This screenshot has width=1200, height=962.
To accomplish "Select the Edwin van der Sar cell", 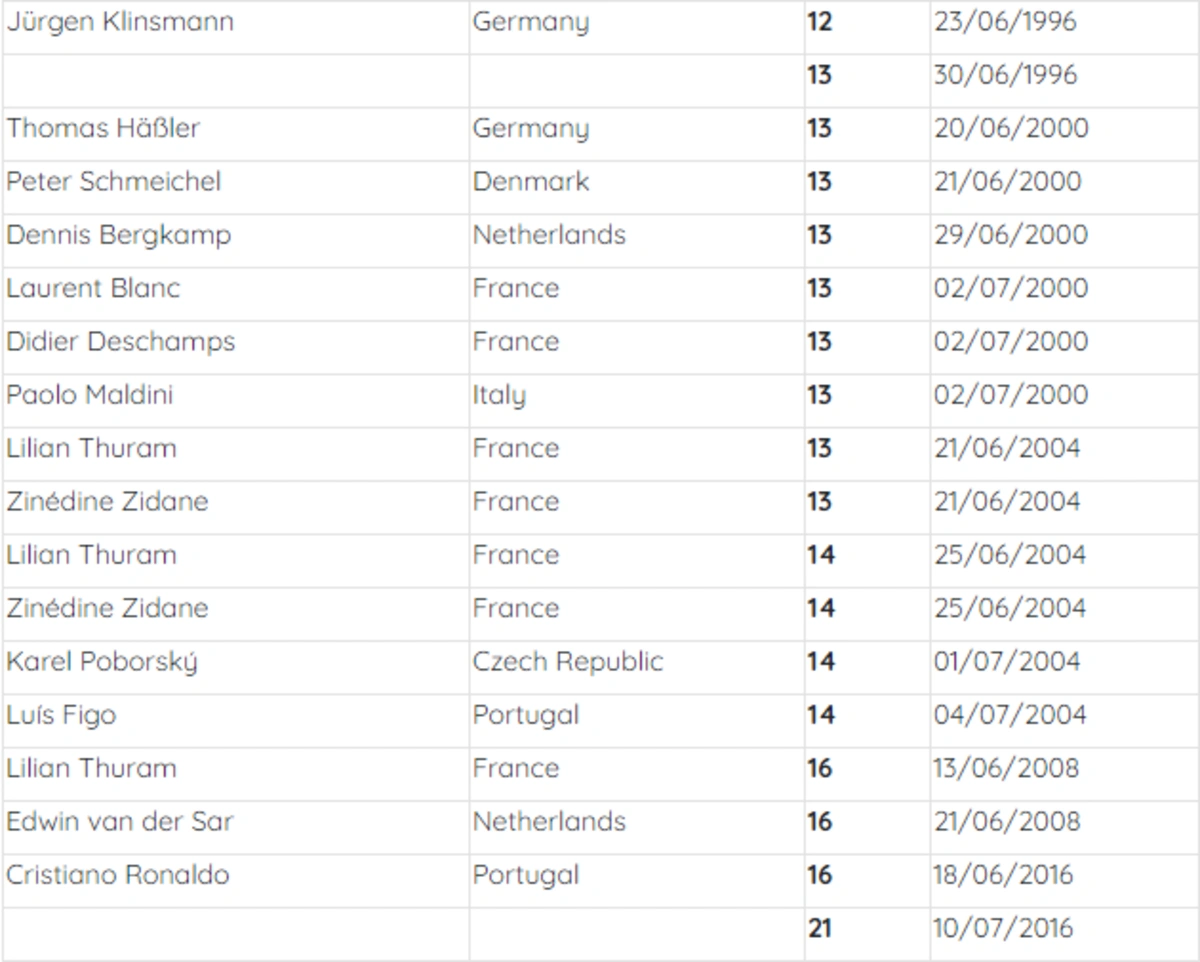I will 120,822.
